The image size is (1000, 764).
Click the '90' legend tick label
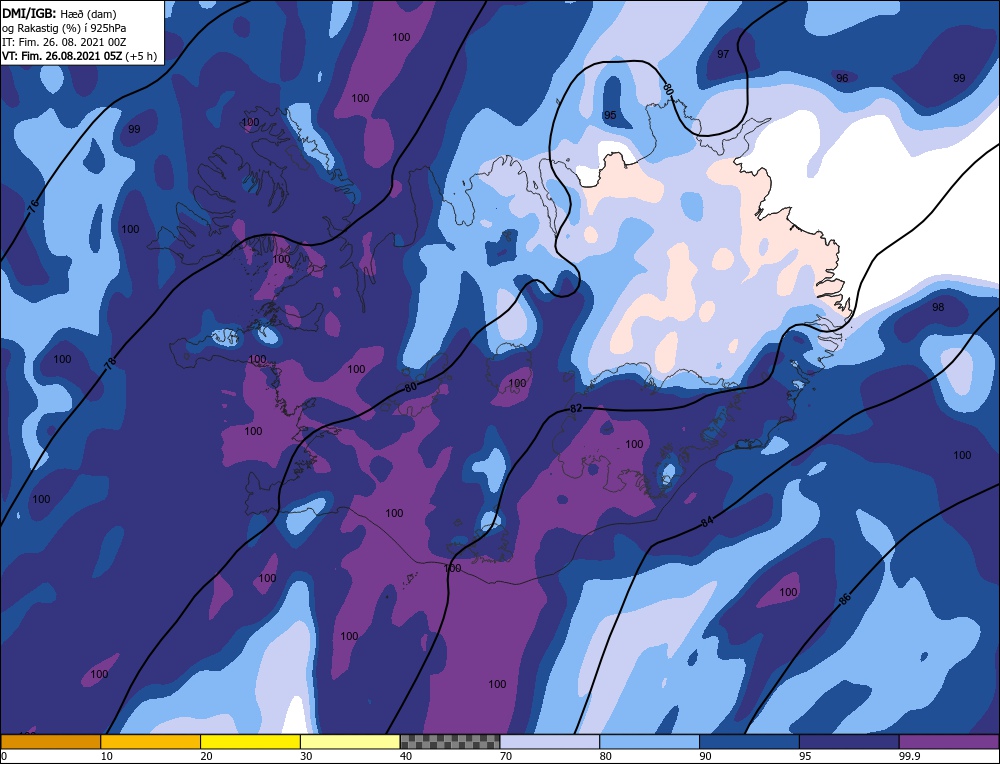coord(705,756)
